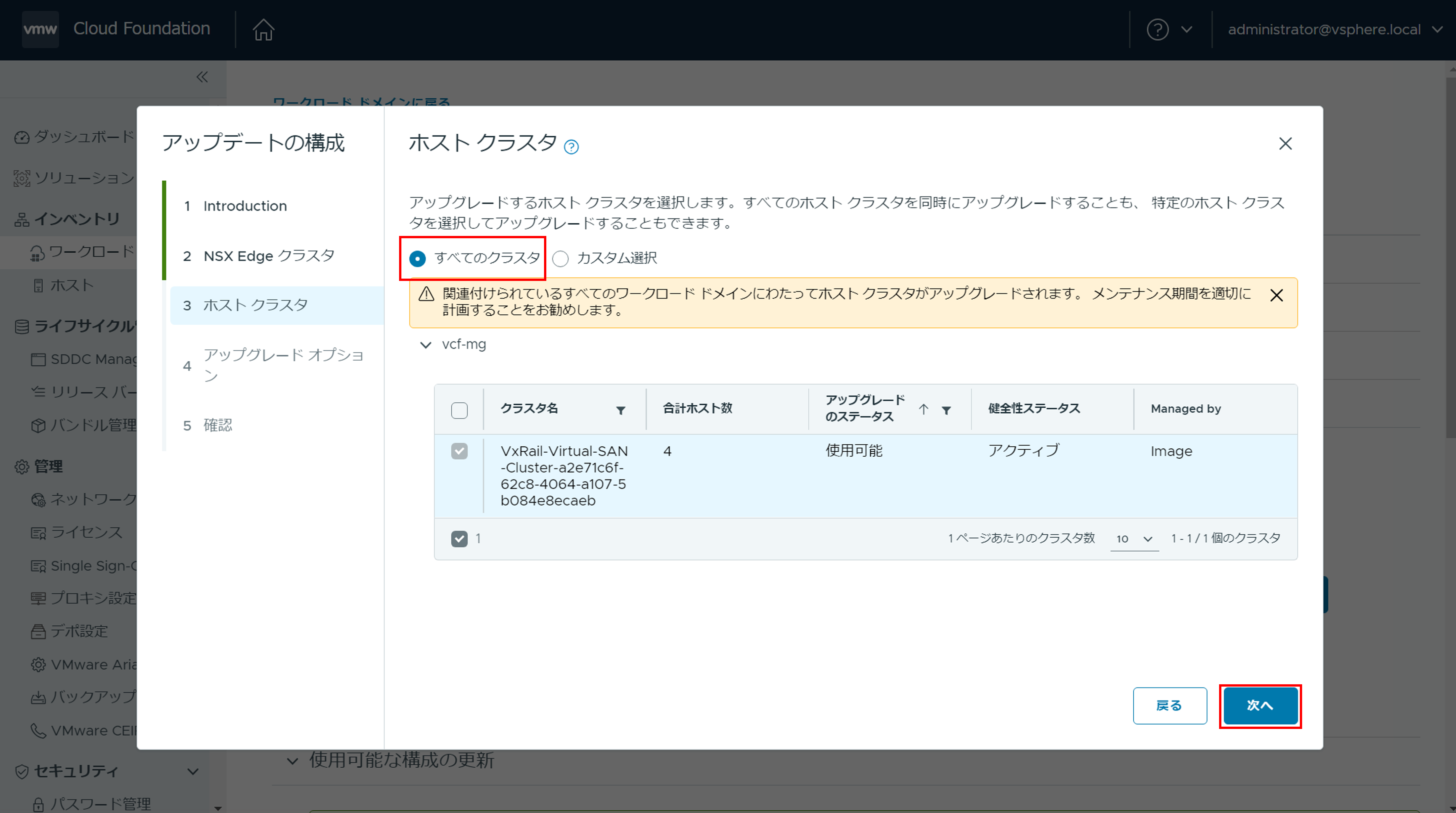Open the SDDC Manager sidebar item

click(84, 360)
